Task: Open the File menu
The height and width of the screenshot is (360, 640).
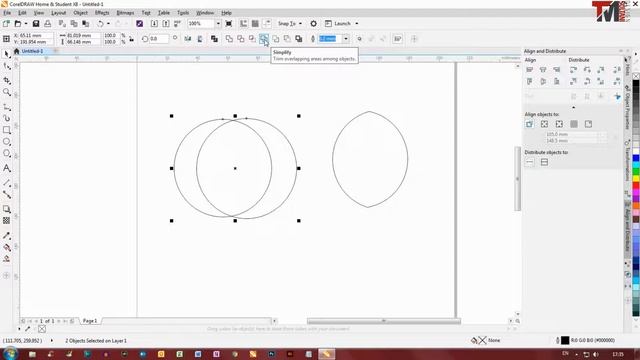Action: point(7,13)
